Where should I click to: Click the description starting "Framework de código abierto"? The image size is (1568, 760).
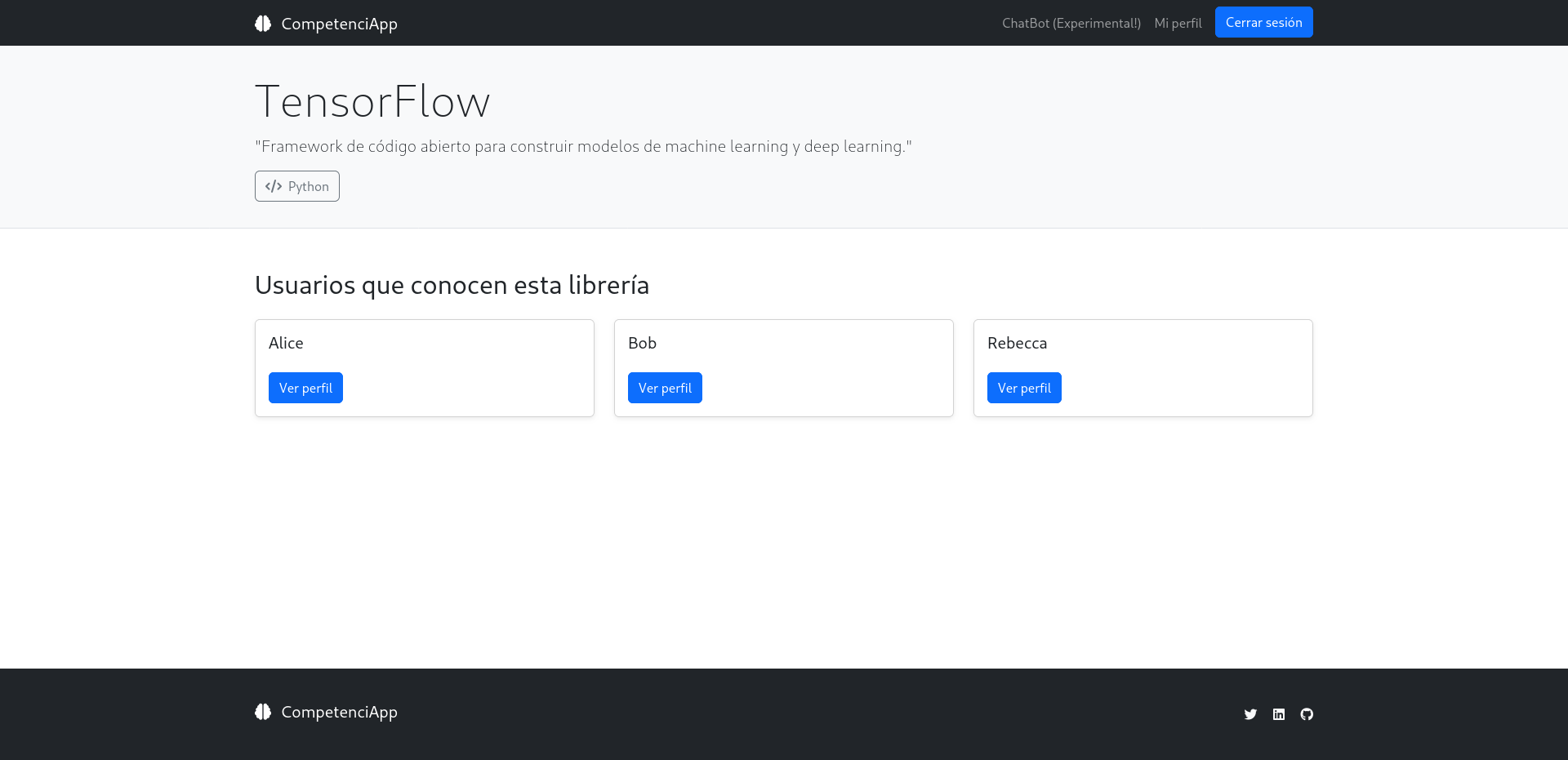583,146
